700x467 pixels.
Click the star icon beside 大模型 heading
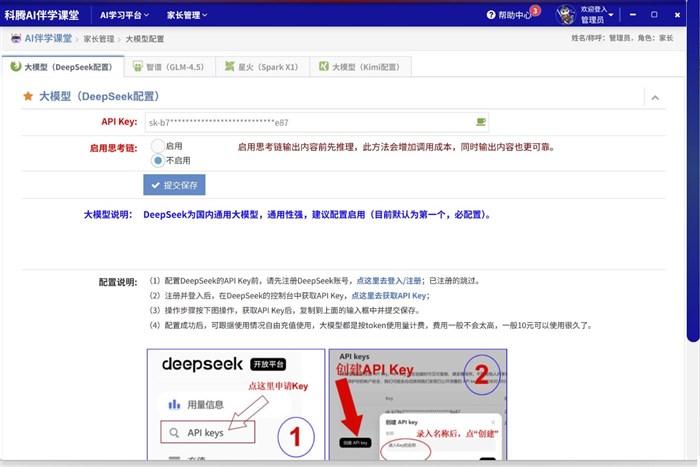27,97
